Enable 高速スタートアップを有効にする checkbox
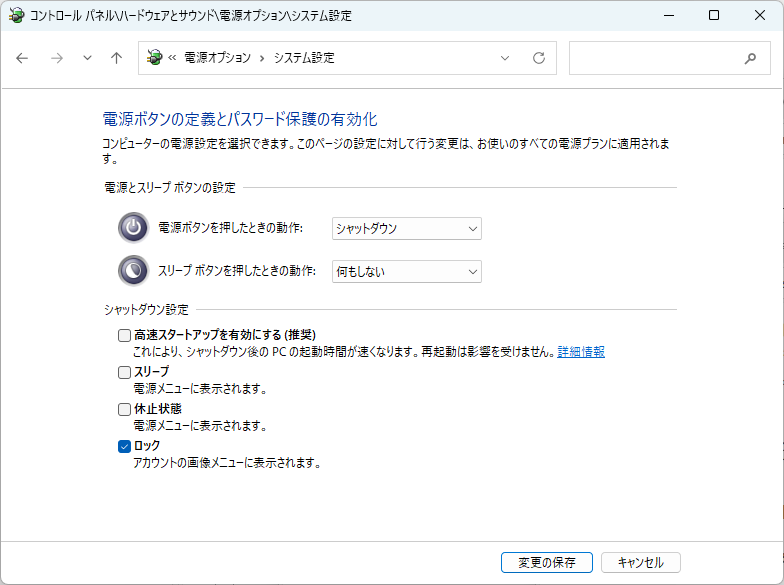 pos(125,335)
